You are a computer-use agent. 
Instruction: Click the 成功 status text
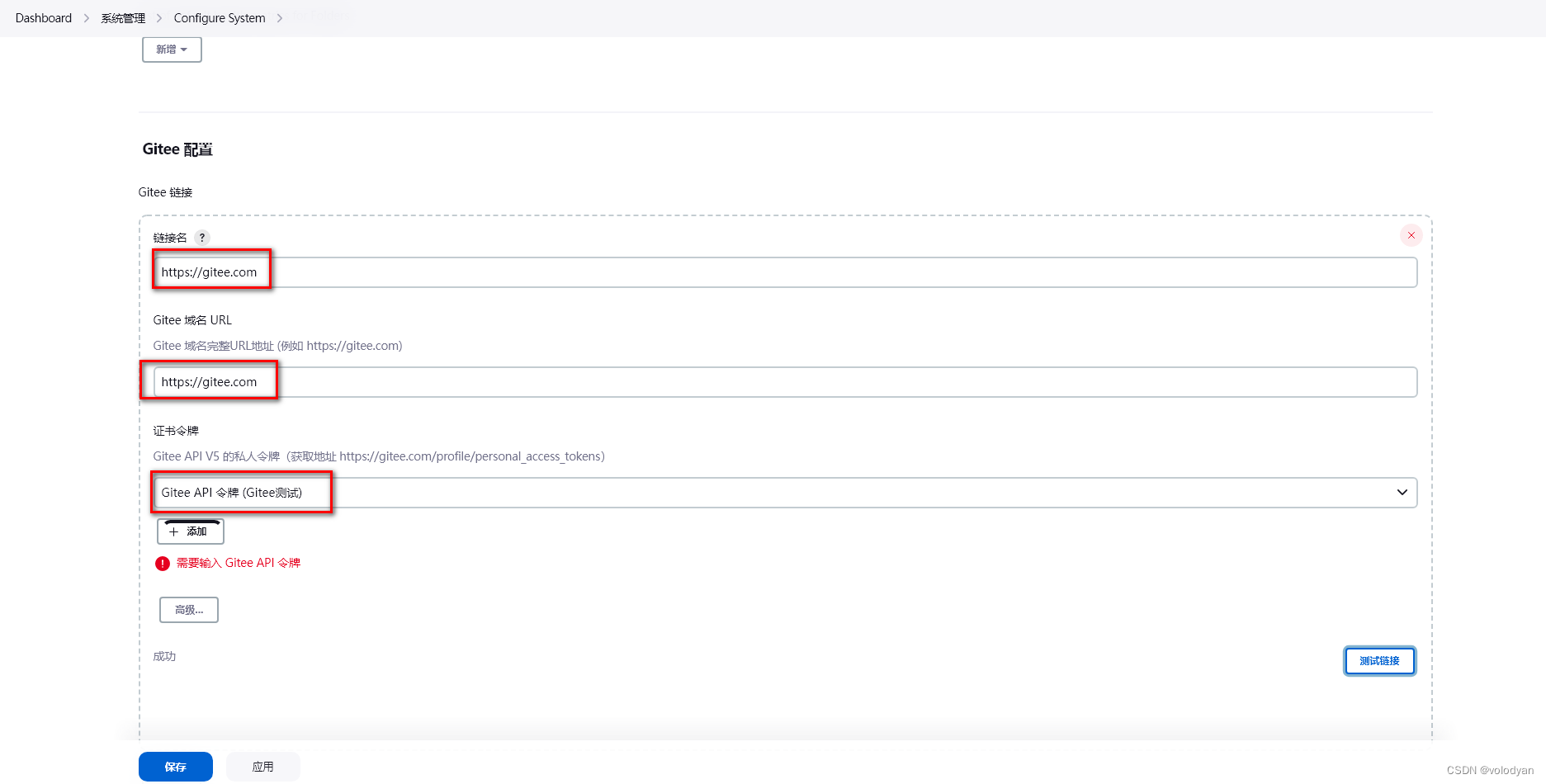[x=164, y=657]
